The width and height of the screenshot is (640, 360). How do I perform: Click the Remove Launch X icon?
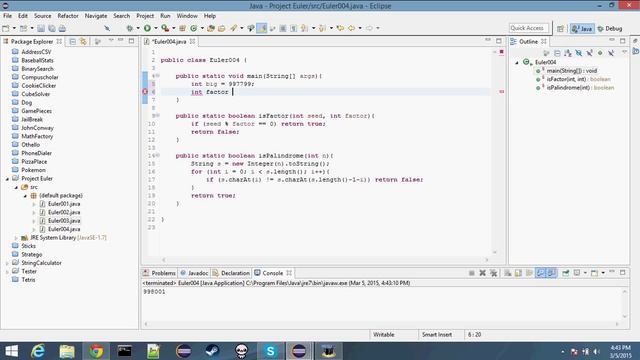(482, 273)
